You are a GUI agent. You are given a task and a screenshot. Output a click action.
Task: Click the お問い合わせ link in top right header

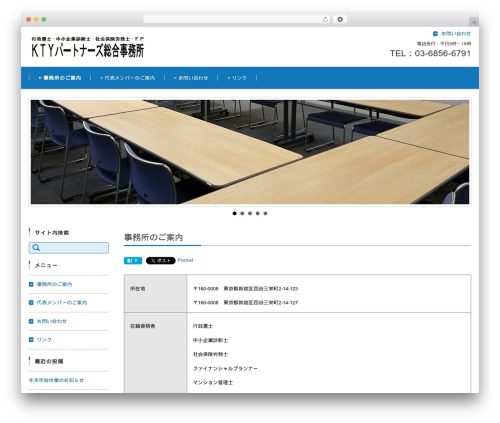pos(456,34)
